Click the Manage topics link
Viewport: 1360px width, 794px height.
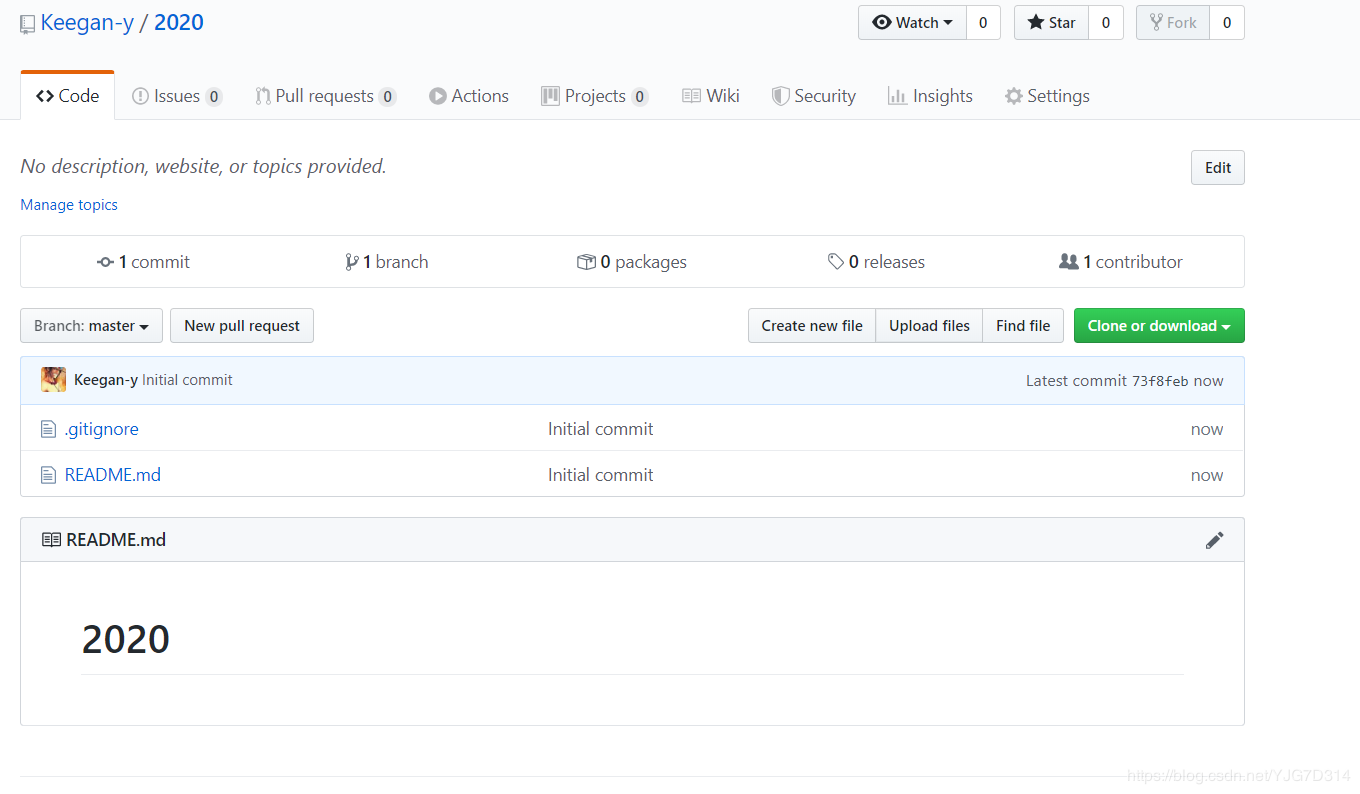(x=69, y=205)
